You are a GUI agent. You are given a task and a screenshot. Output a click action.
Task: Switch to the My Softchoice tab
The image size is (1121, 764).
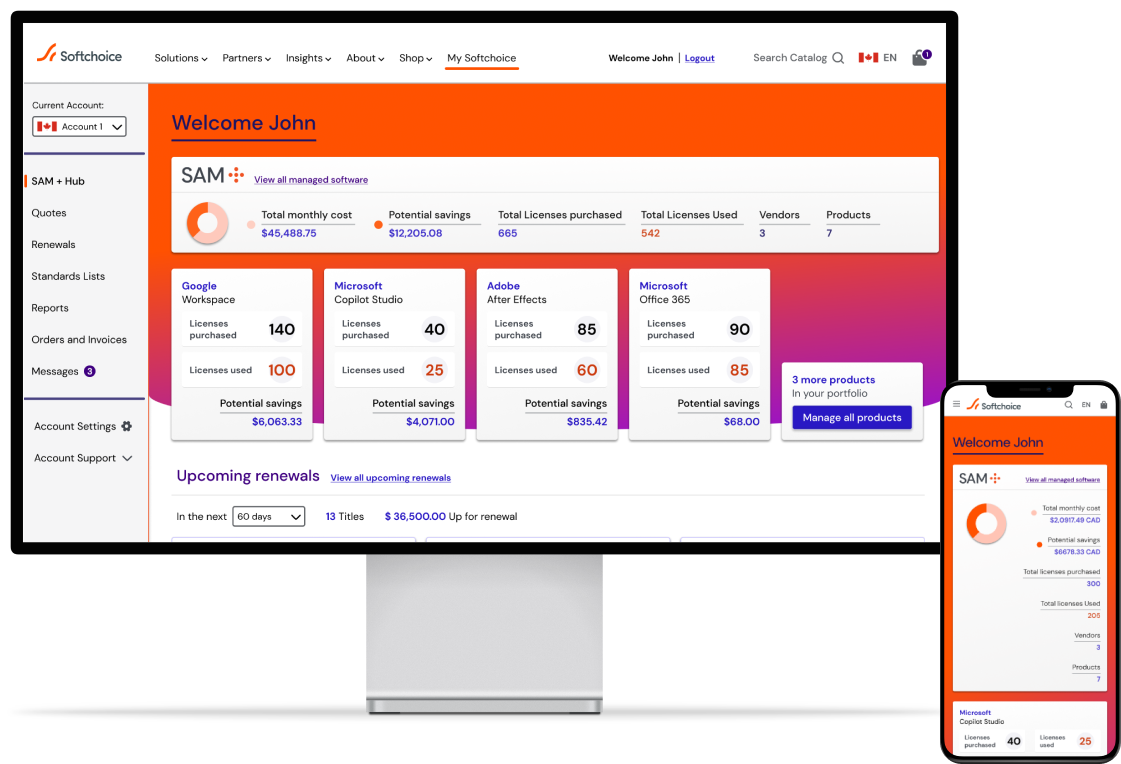(x=481, y=58)
